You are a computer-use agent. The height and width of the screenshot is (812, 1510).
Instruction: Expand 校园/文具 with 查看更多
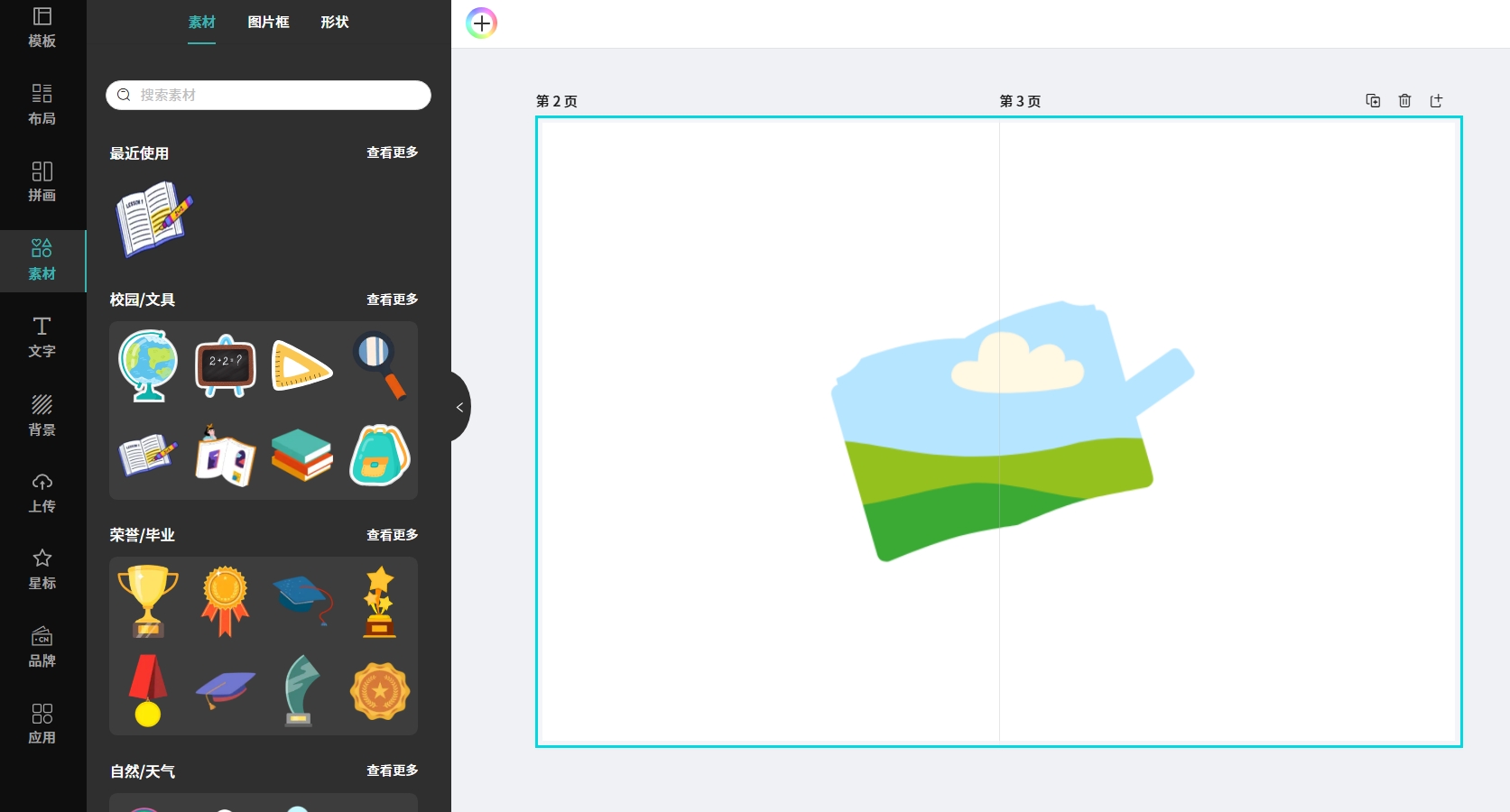point(392,300)
